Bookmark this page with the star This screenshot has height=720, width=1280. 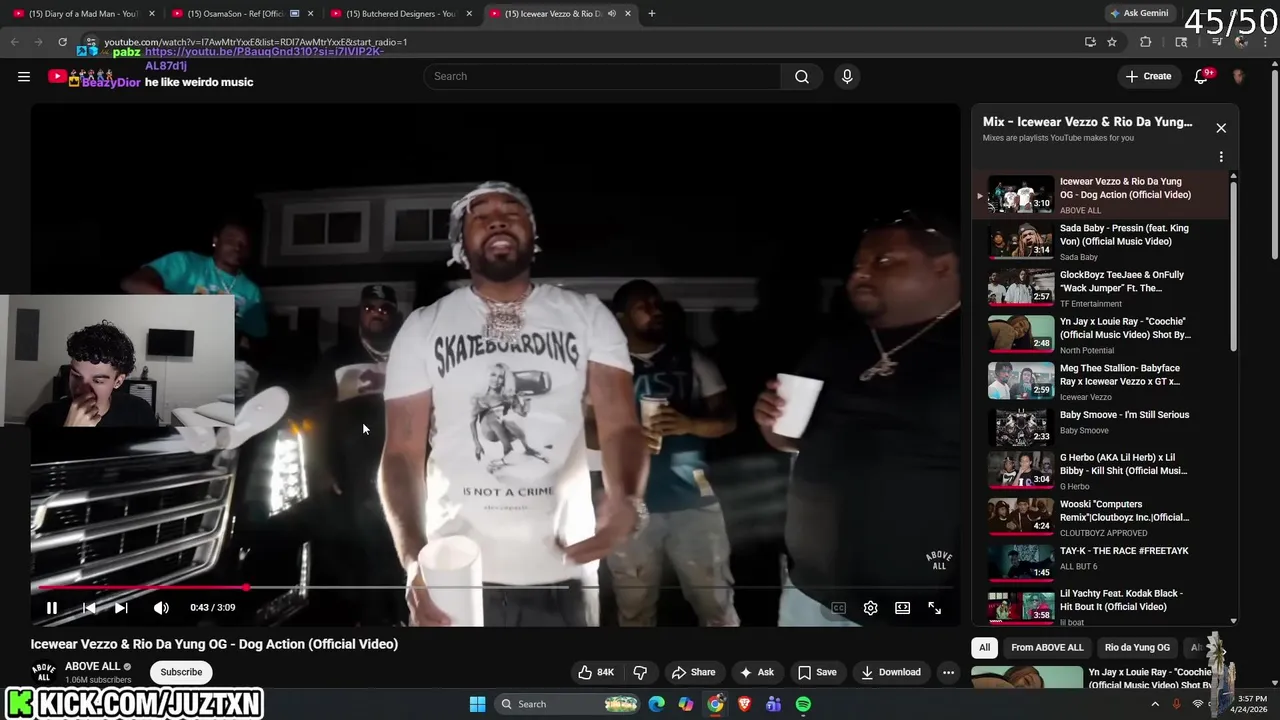[1112, 42]
